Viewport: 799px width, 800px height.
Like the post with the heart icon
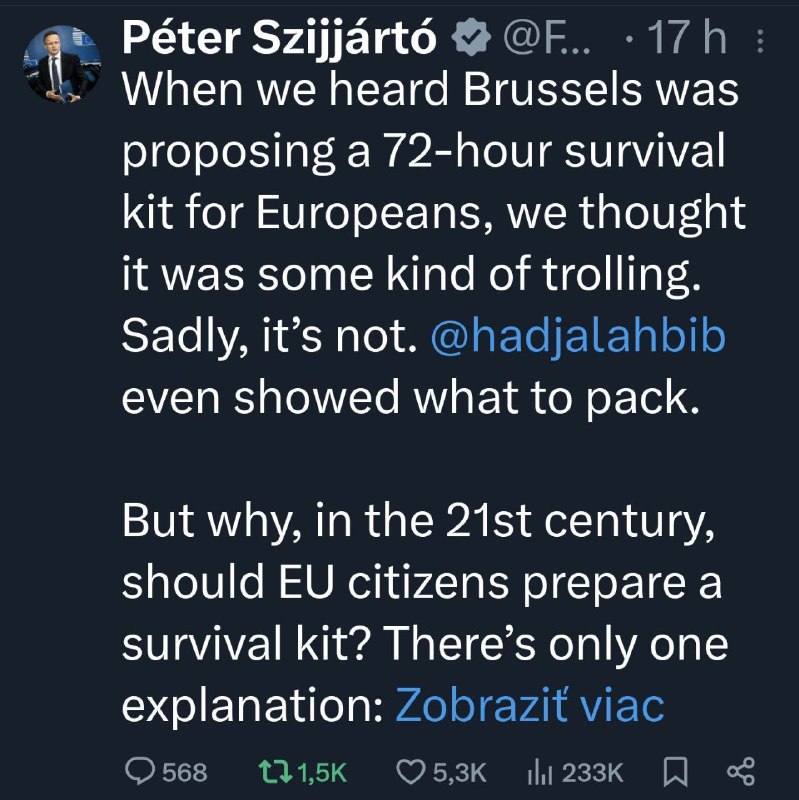(411, 772)
